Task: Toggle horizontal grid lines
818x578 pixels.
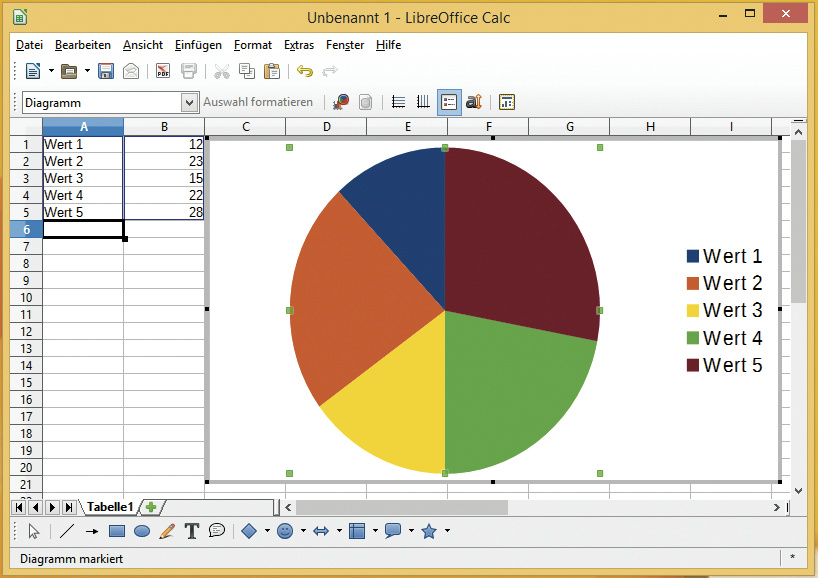Action: click(x=399, y=102)
